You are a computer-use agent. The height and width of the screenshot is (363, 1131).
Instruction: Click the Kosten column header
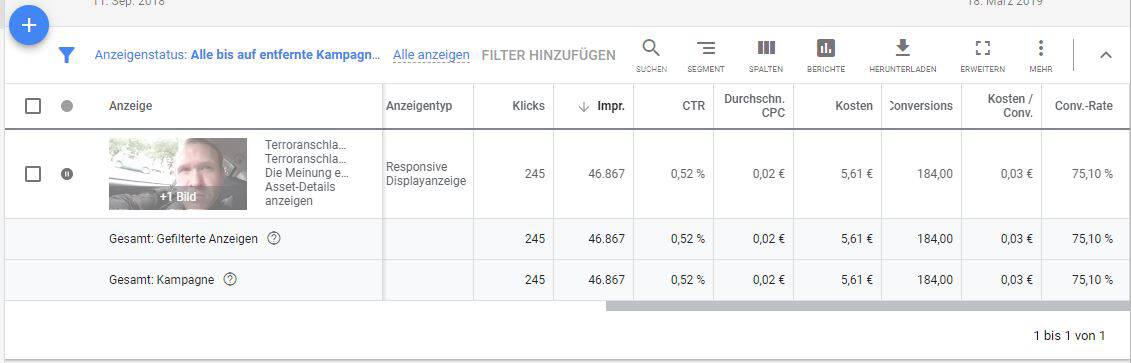click(x=854, y=106)
